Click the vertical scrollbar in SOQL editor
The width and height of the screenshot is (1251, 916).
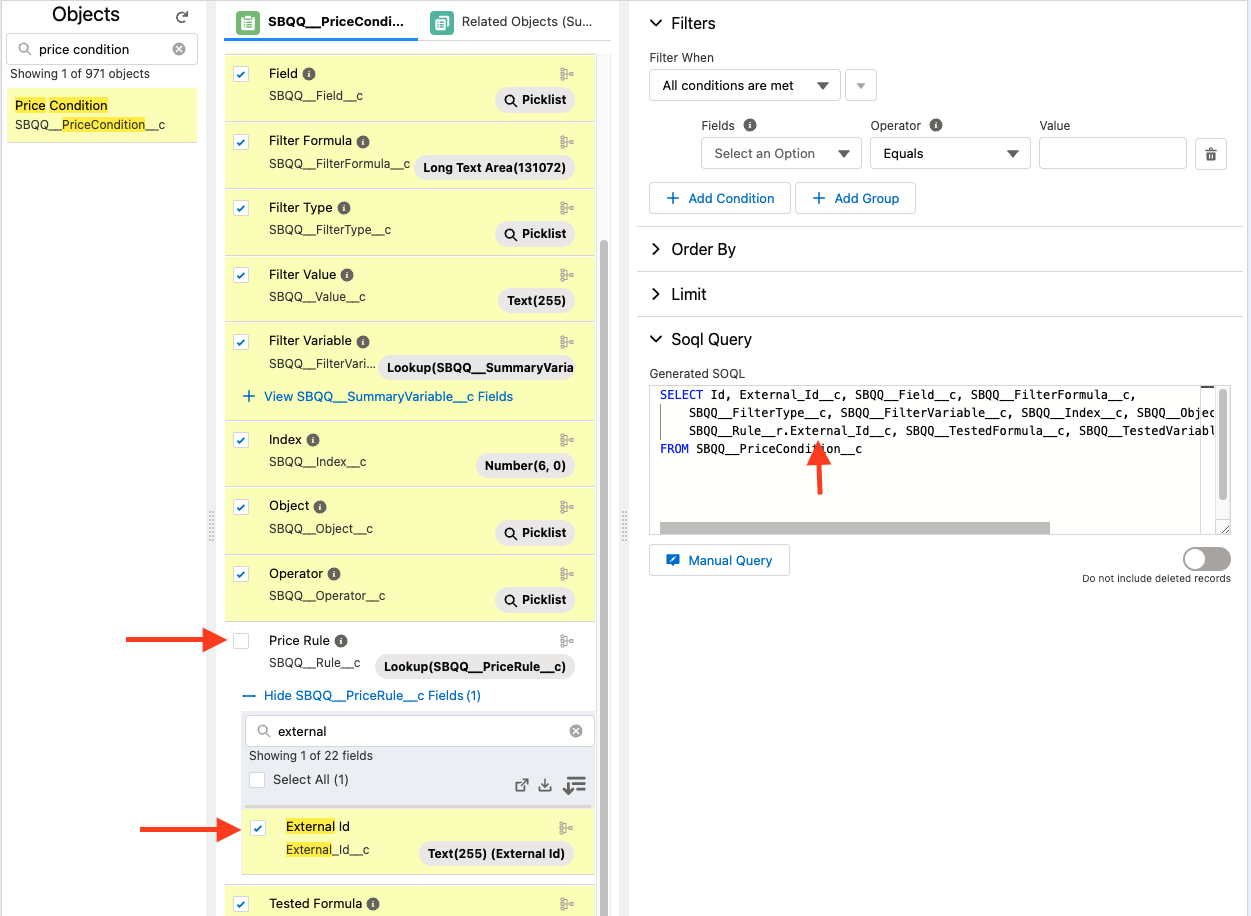pos(1223,445)
